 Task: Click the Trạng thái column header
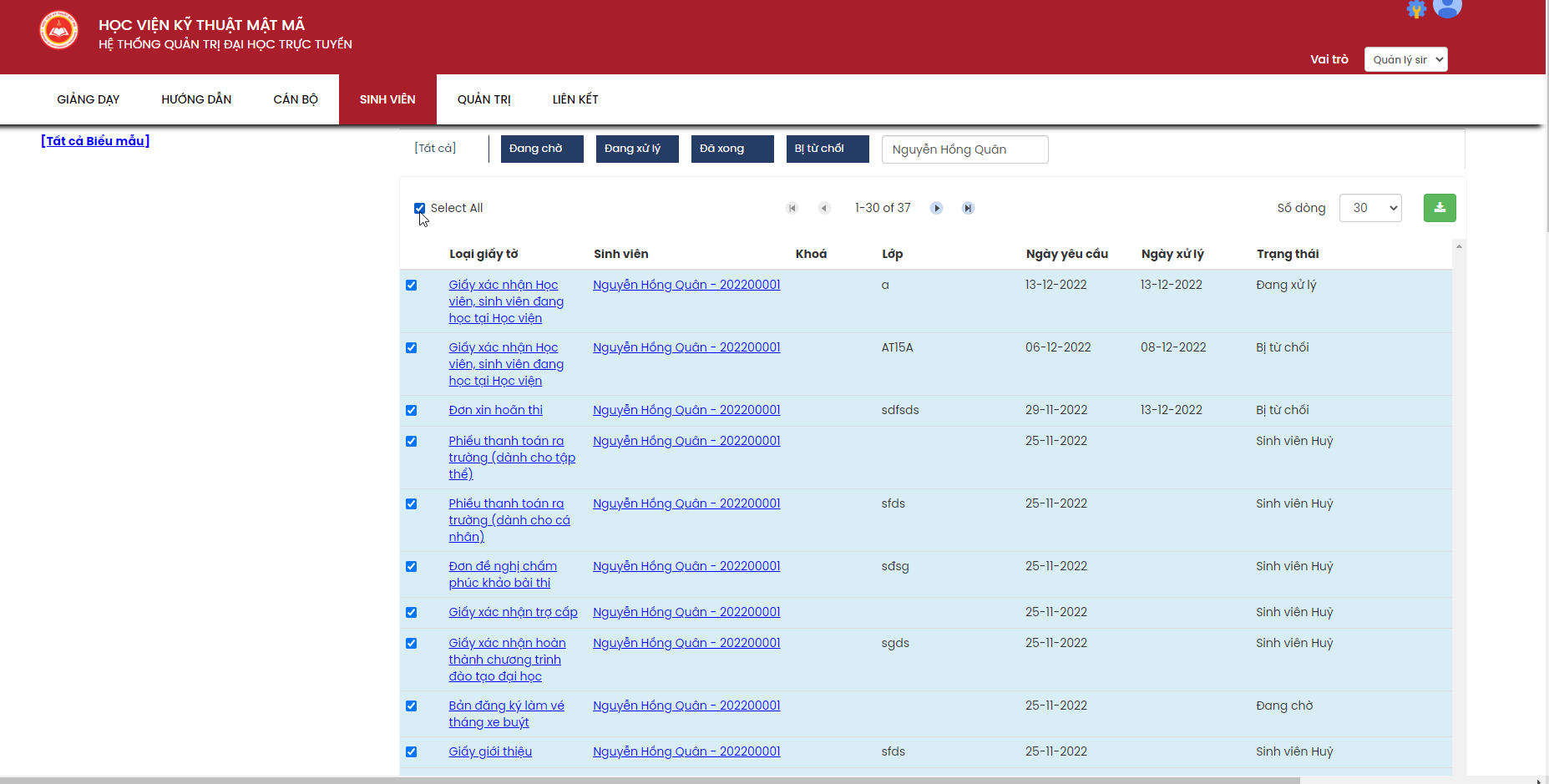point(1288,254)
